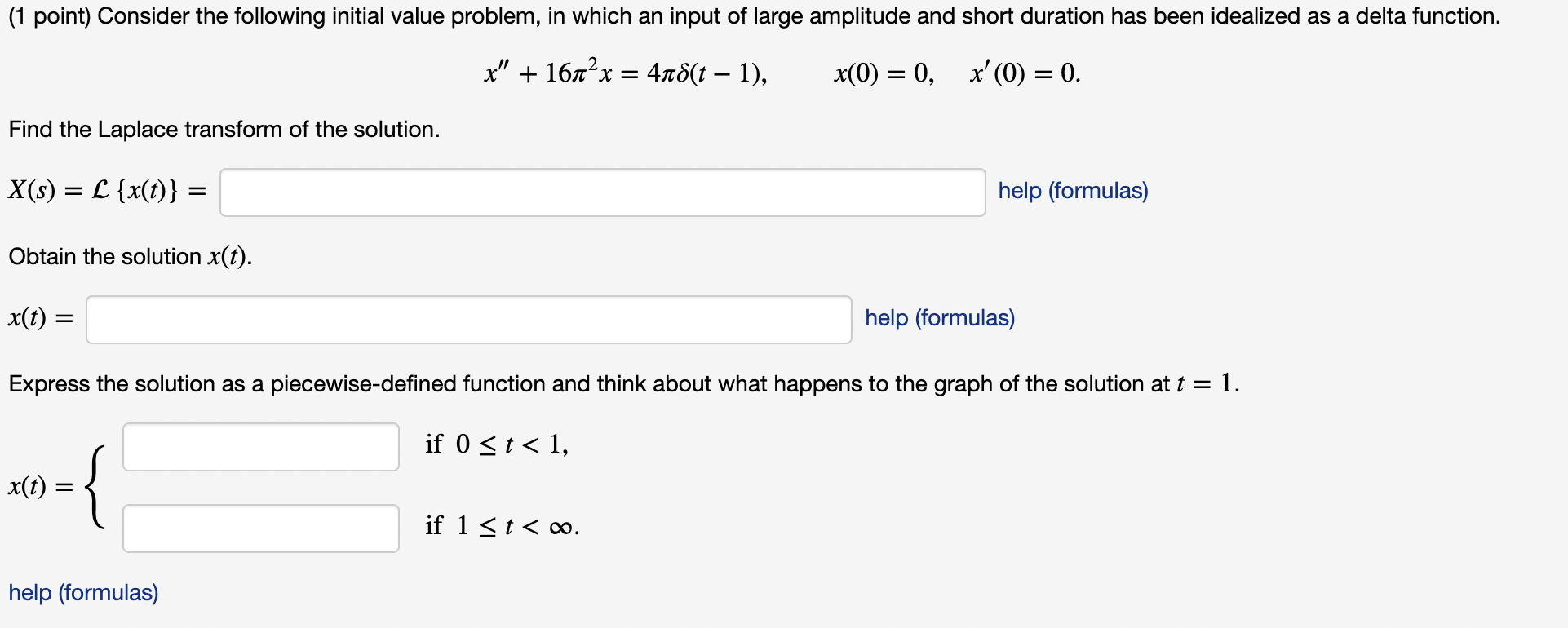Screen dimensions: 1568x628
Task: Open the formula syntax help near the top answer
Action: [1073, 191]
